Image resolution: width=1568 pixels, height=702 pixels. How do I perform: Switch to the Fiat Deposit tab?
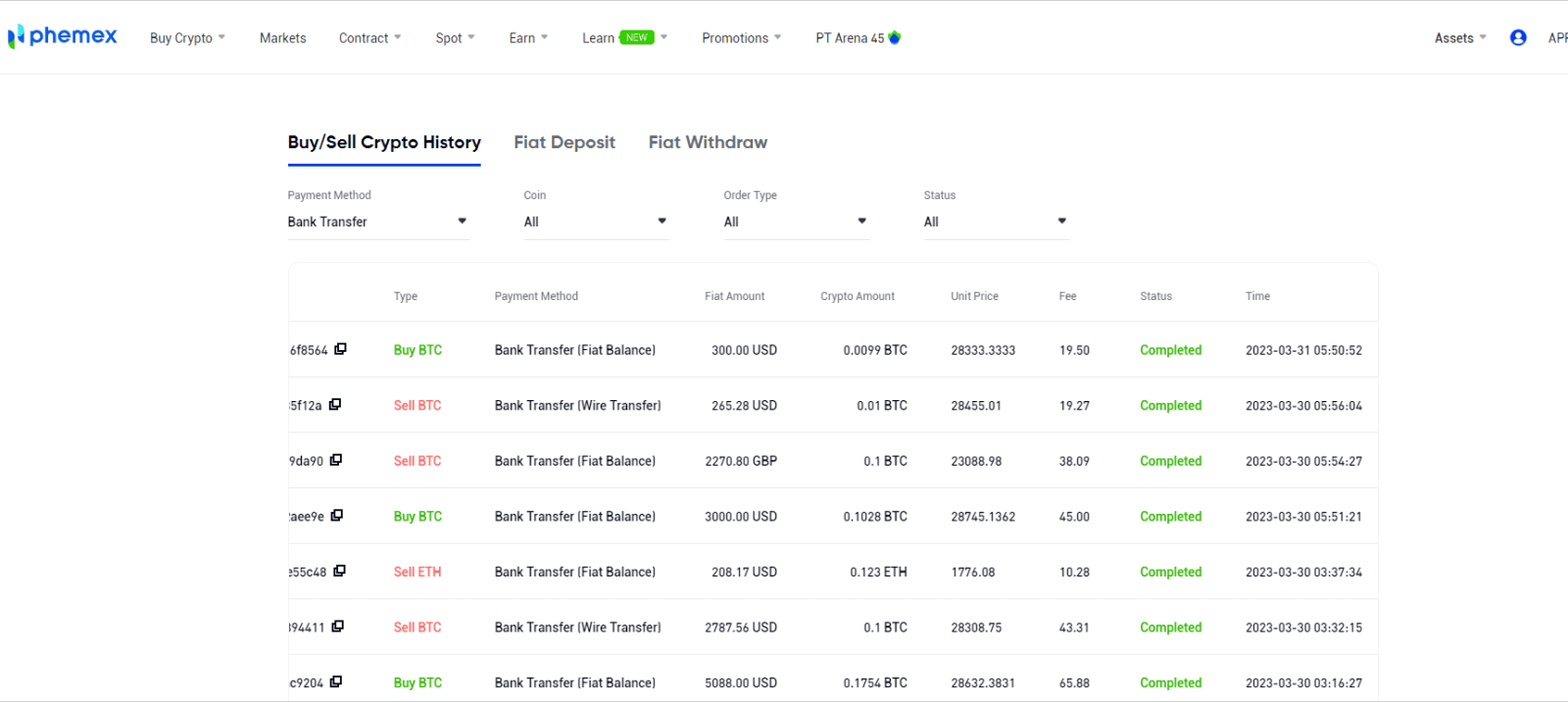(564, 142)
